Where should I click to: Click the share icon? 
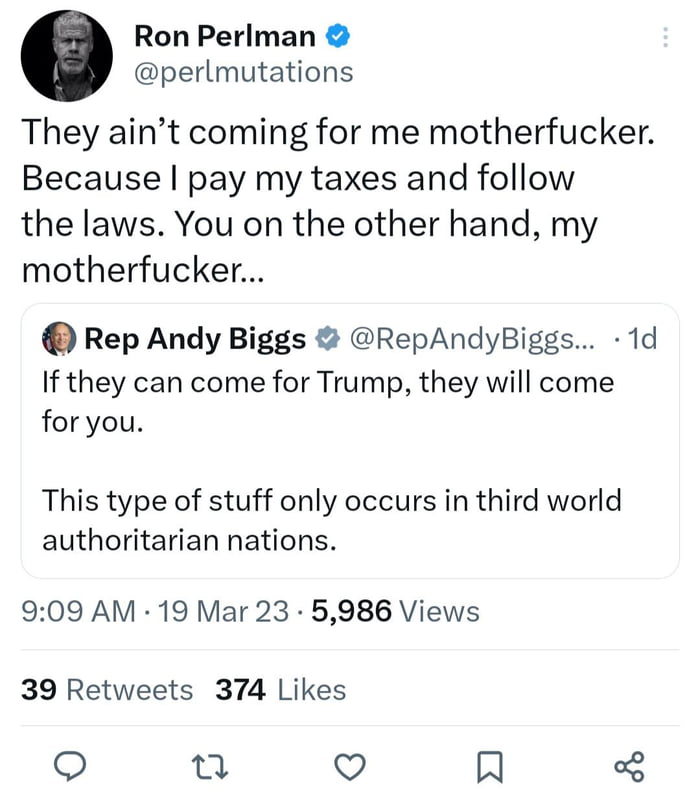pyautogui.click(x=630, y=766)
